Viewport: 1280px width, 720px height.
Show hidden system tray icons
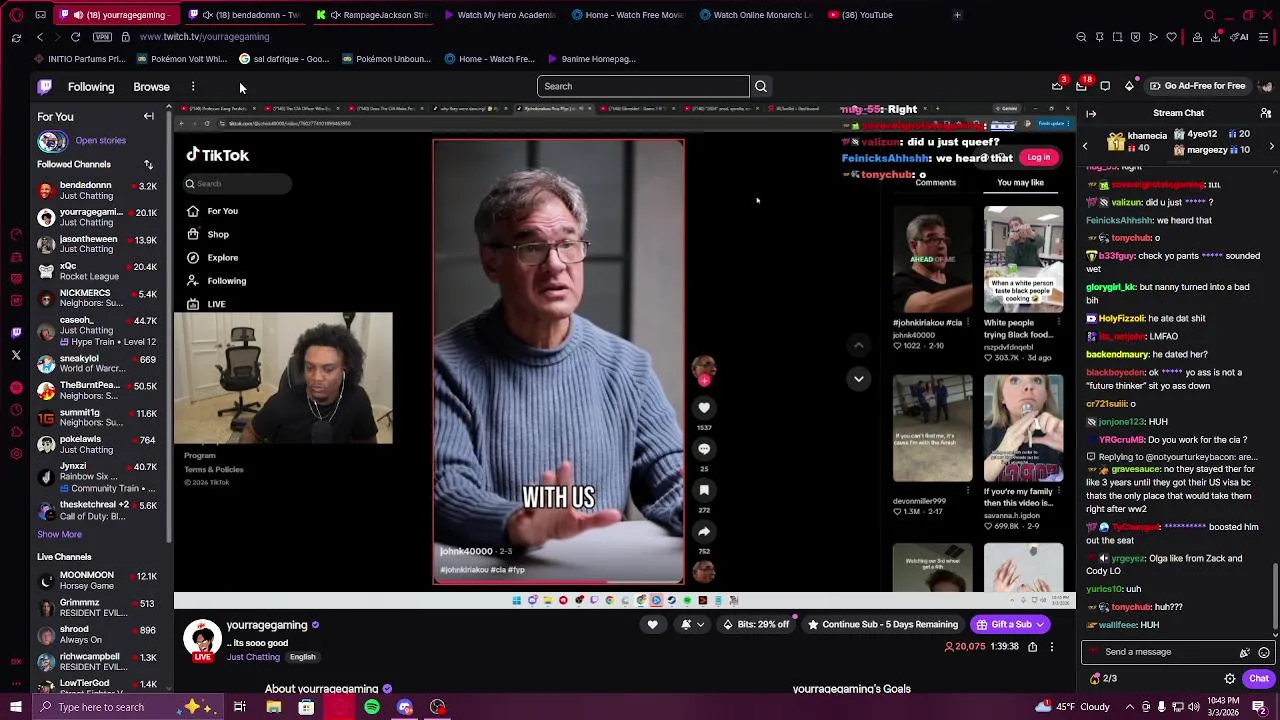(x=1131, y=707)
